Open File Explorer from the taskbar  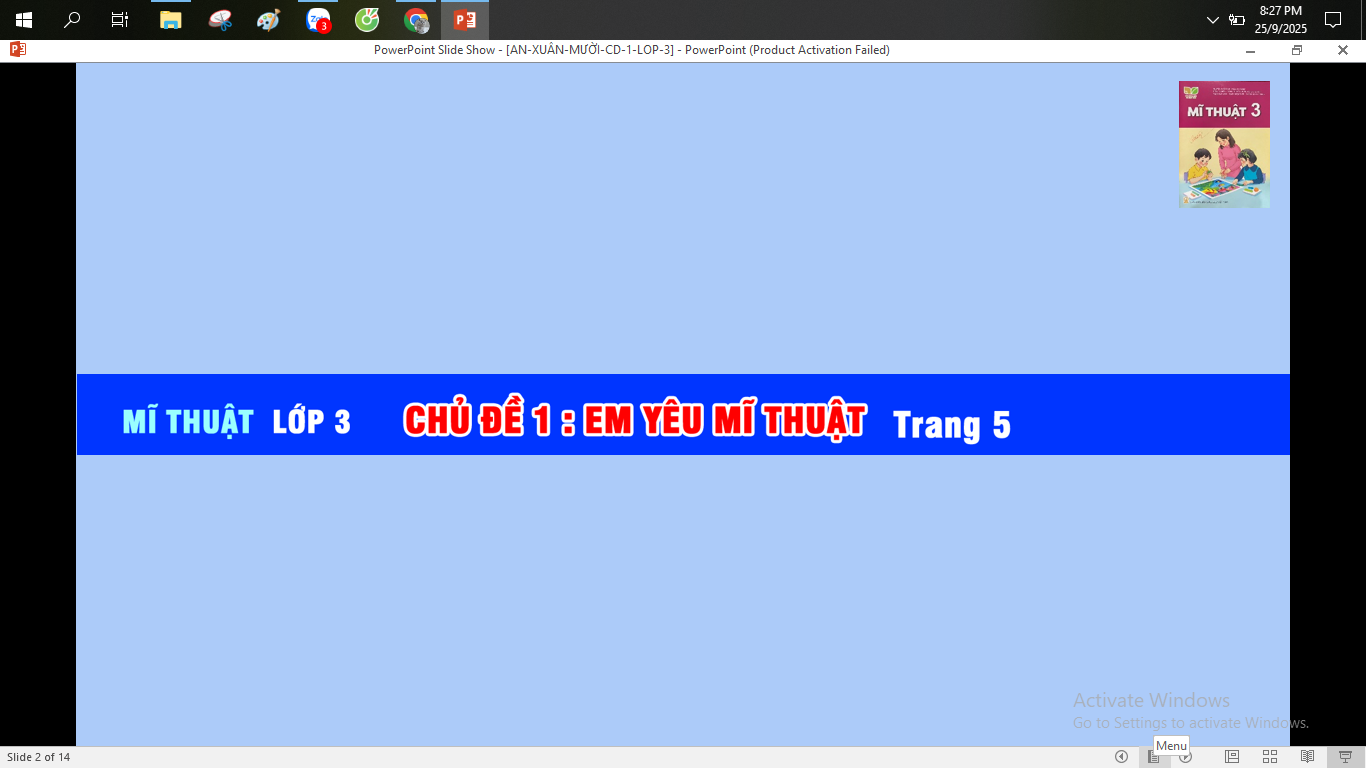click(x=171, y=20)
